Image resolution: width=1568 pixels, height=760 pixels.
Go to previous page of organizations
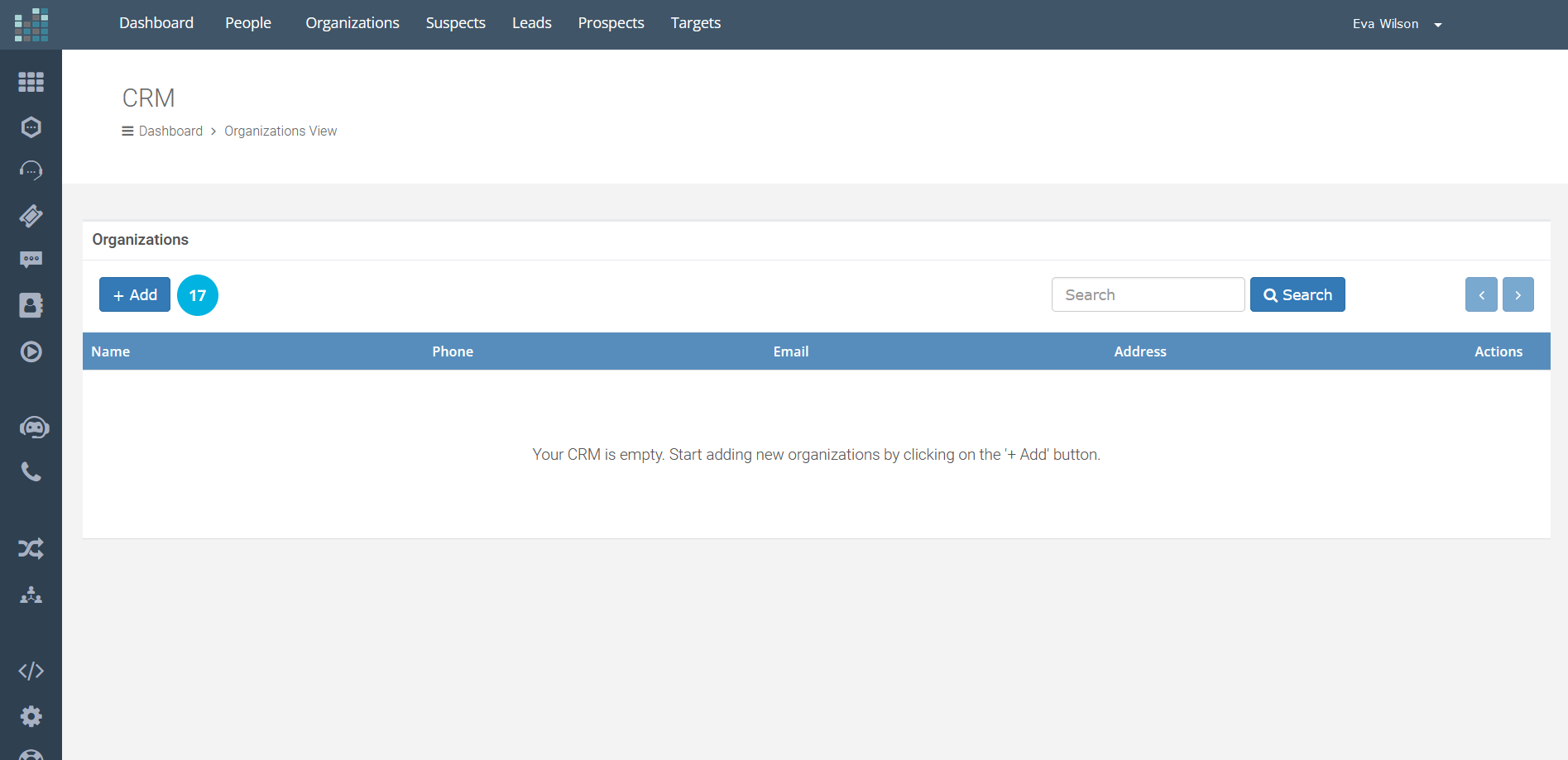[x=1481, y=294]
